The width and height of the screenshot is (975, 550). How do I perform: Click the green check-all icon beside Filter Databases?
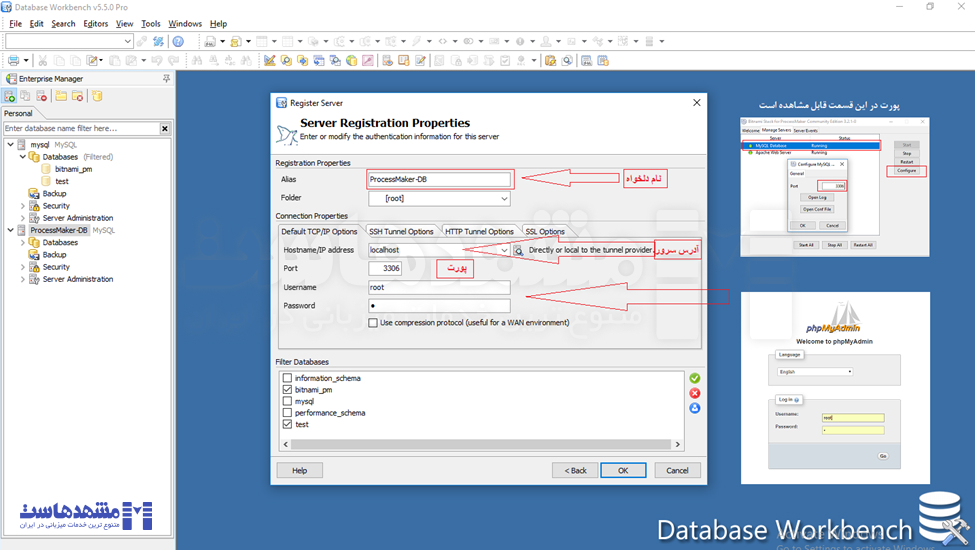coord(695,378)
